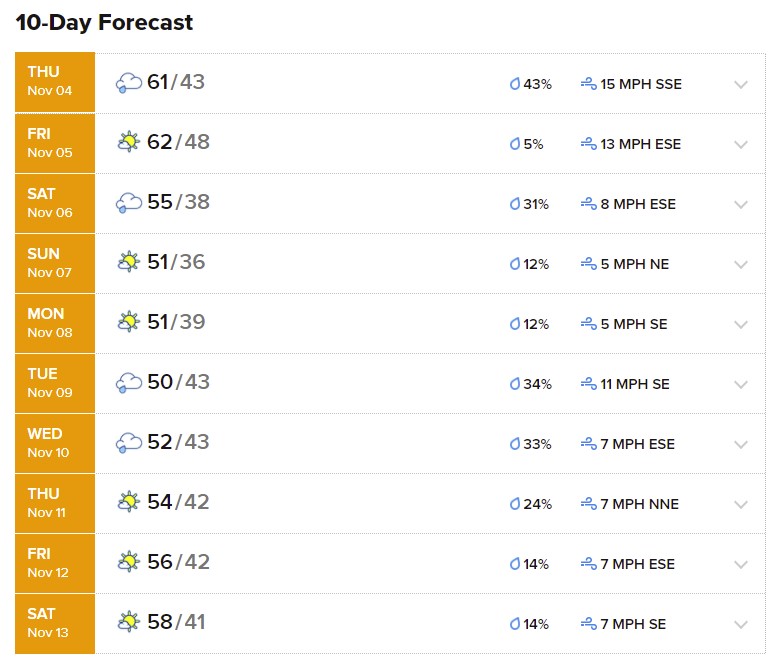The height and width of the screenshot is (672, 783).
Task: Click the wind icon beside 7 MPH SE
Action: pos(589,624)
